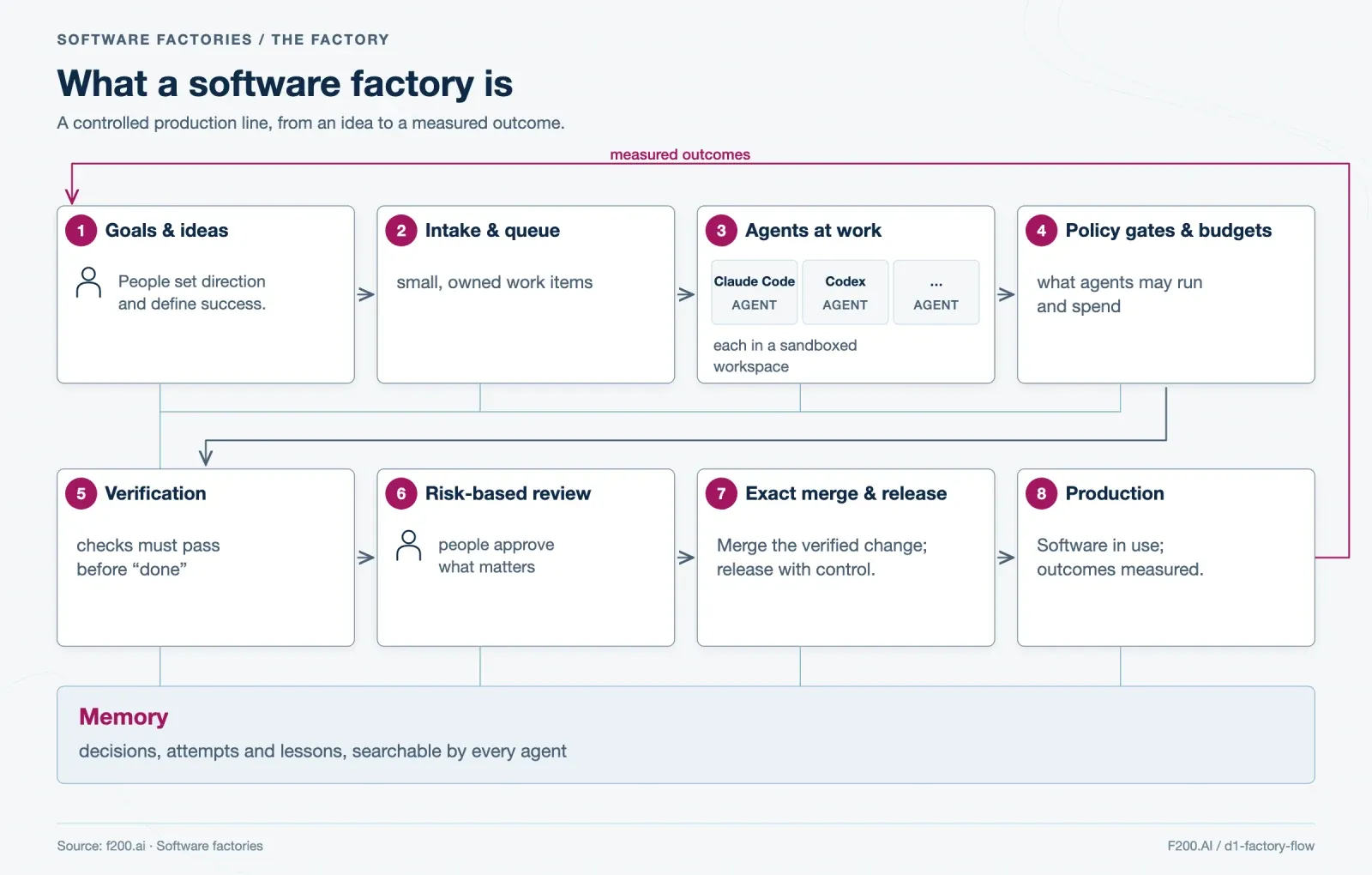Click 'small, owned work items' text

pyautogui.click(x=495, y=282)
